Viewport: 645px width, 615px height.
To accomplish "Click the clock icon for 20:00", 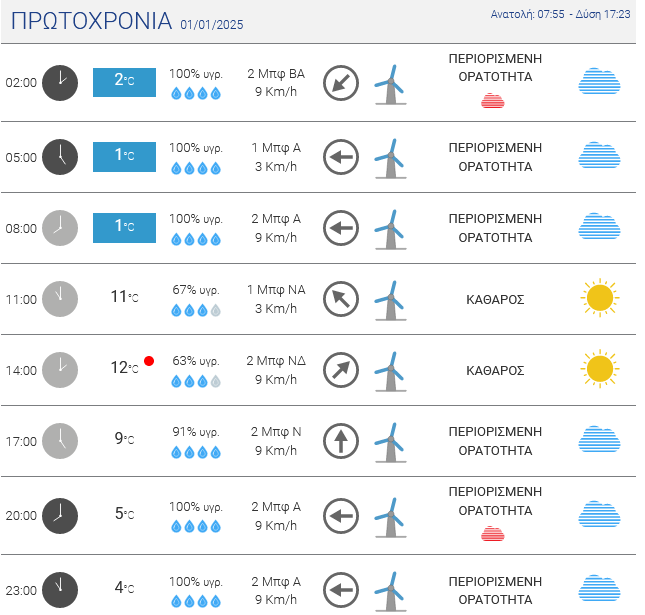I will pyautogui.click(x=60, y=514).
